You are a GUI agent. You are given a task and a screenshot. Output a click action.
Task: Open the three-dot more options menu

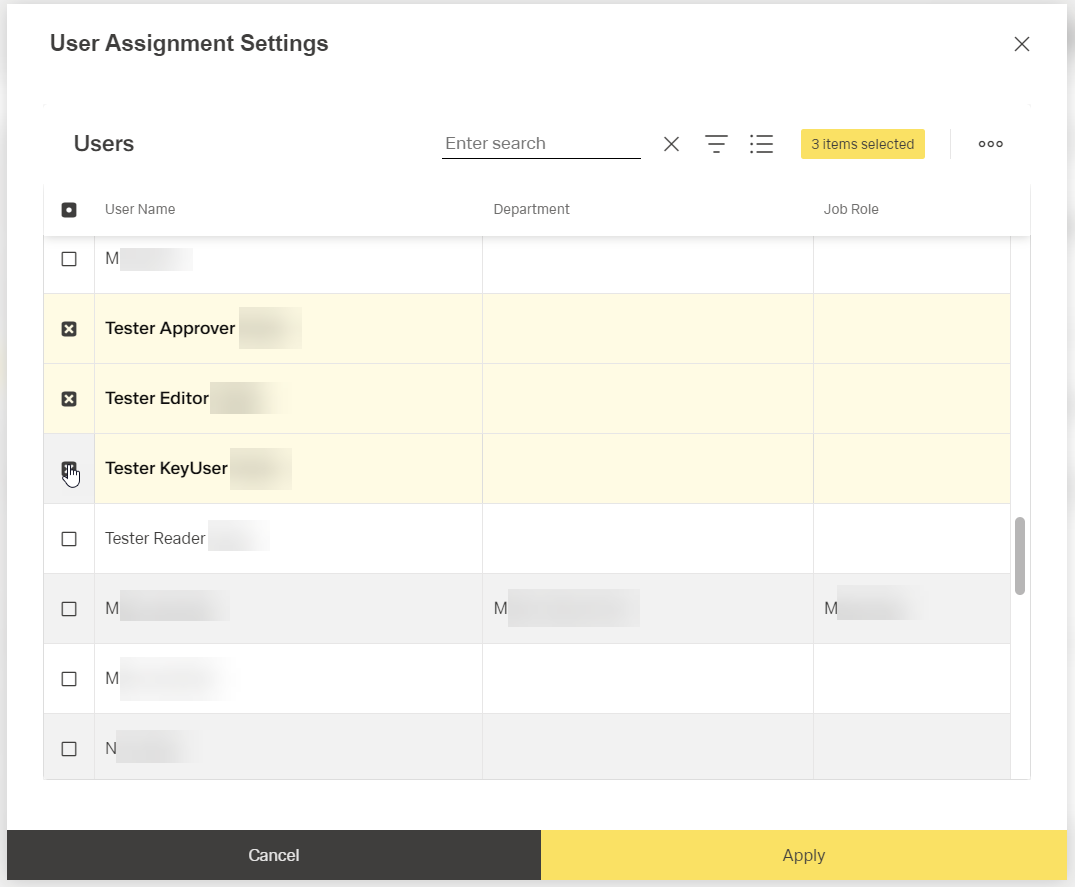[x=990, y=144]
